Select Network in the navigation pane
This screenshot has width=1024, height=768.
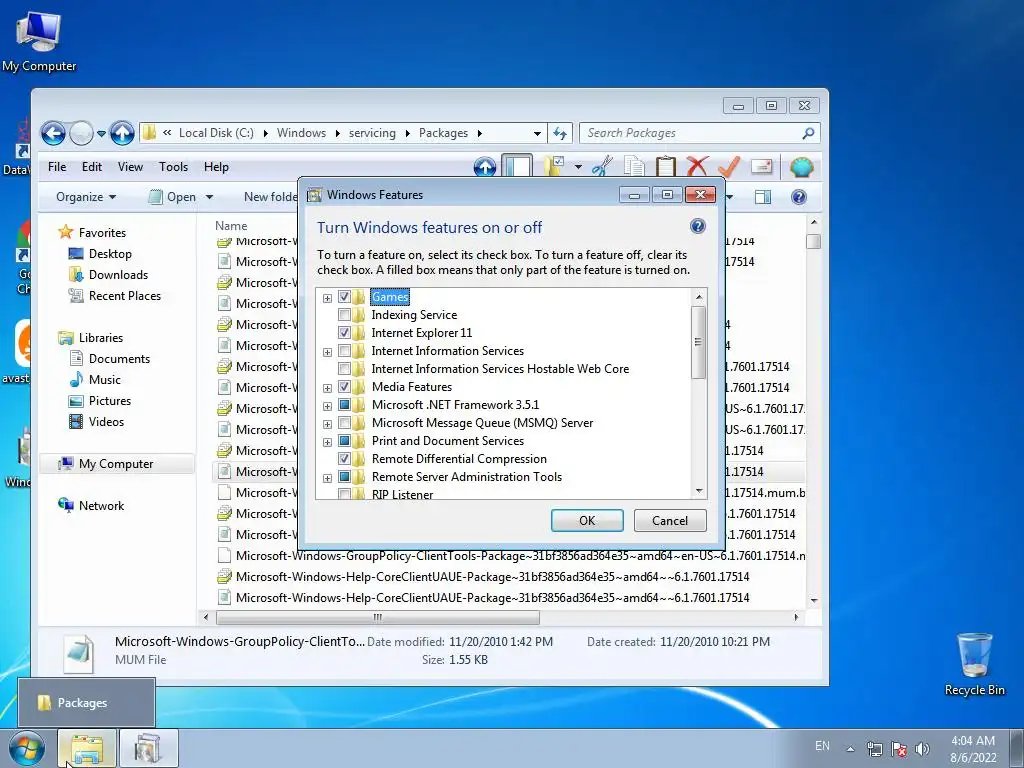(x=101, y=505)
